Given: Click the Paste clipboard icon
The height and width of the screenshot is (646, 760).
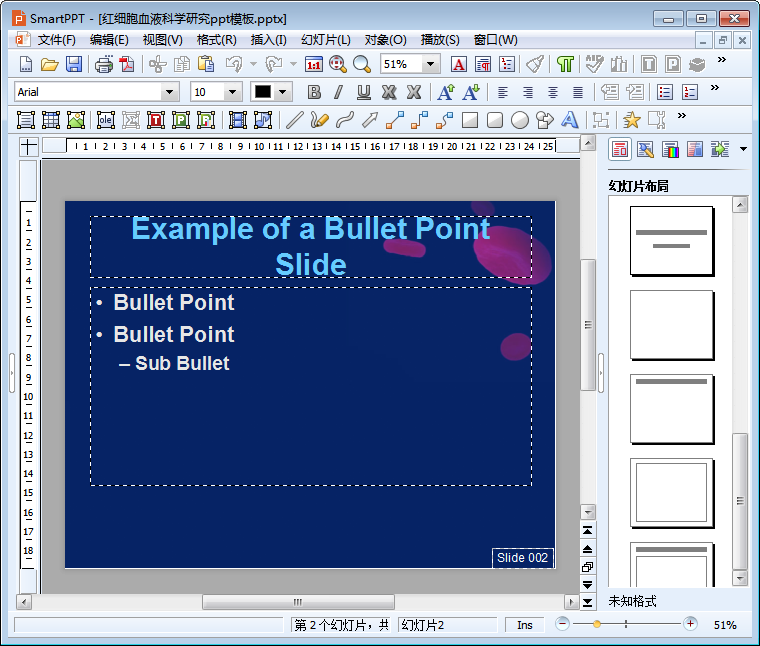Looking at the screenshot, I should tap(206, 64).
